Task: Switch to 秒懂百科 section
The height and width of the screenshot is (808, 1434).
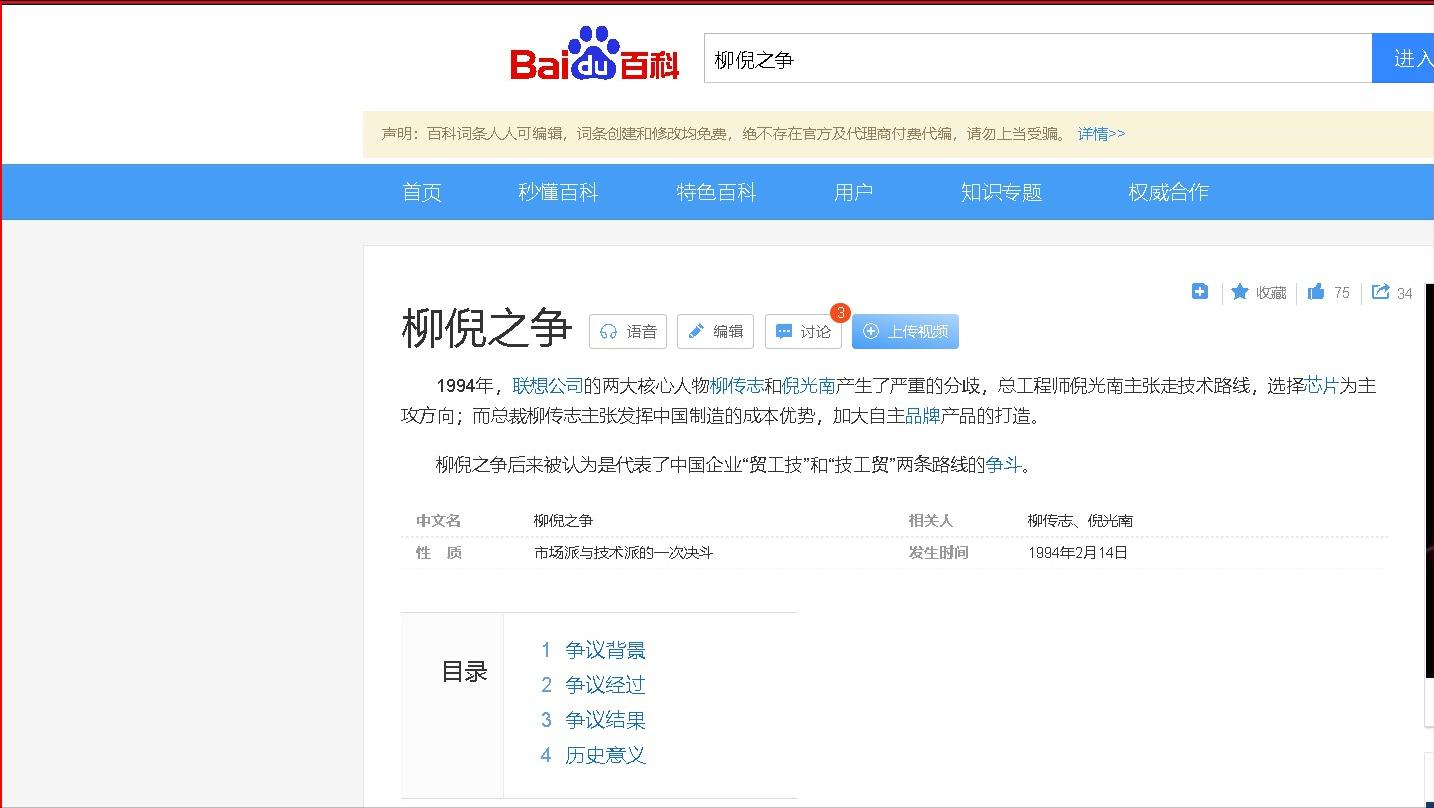Action: pos(559,192)
